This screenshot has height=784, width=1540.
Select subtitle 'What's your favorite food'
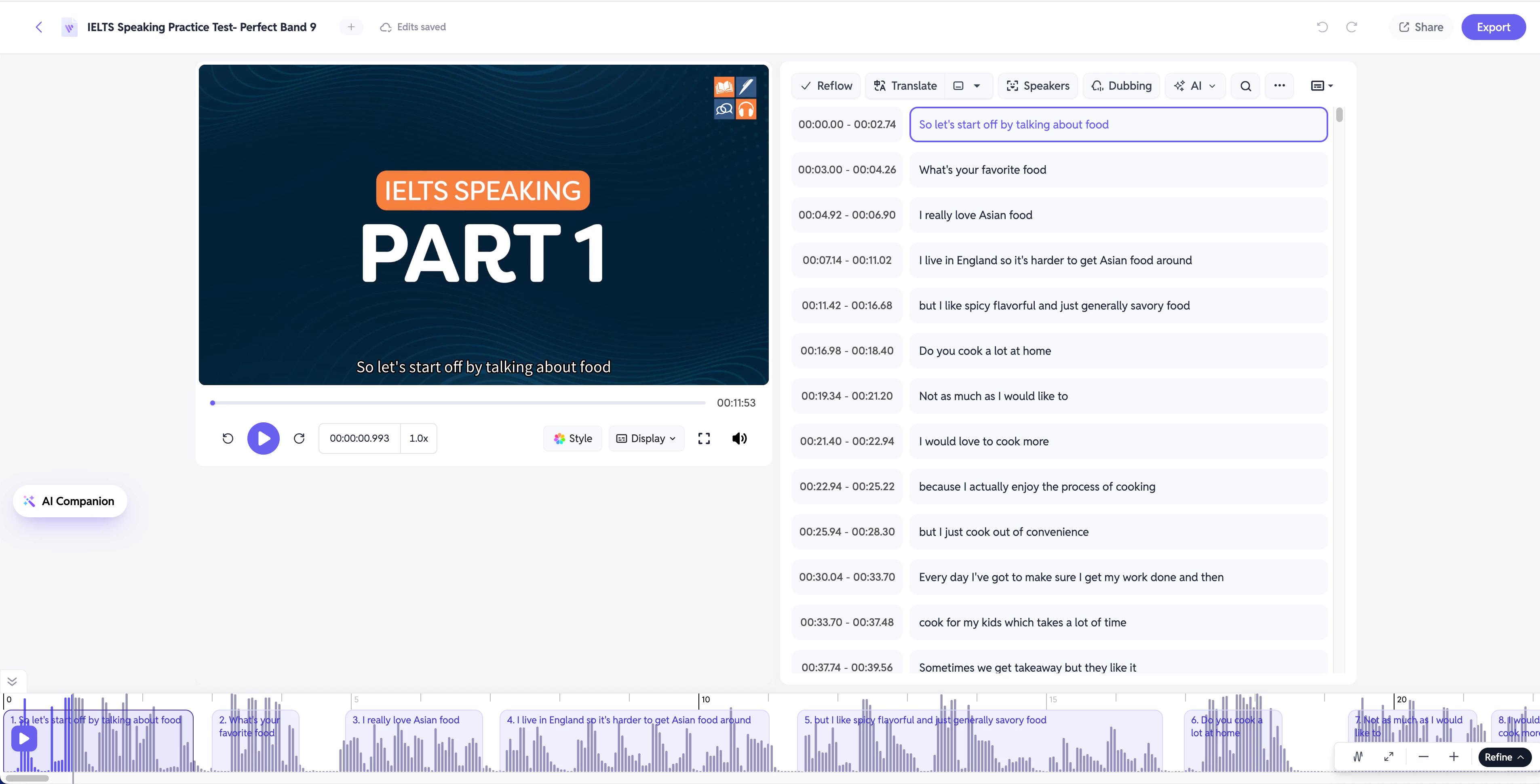(1118, 170)
